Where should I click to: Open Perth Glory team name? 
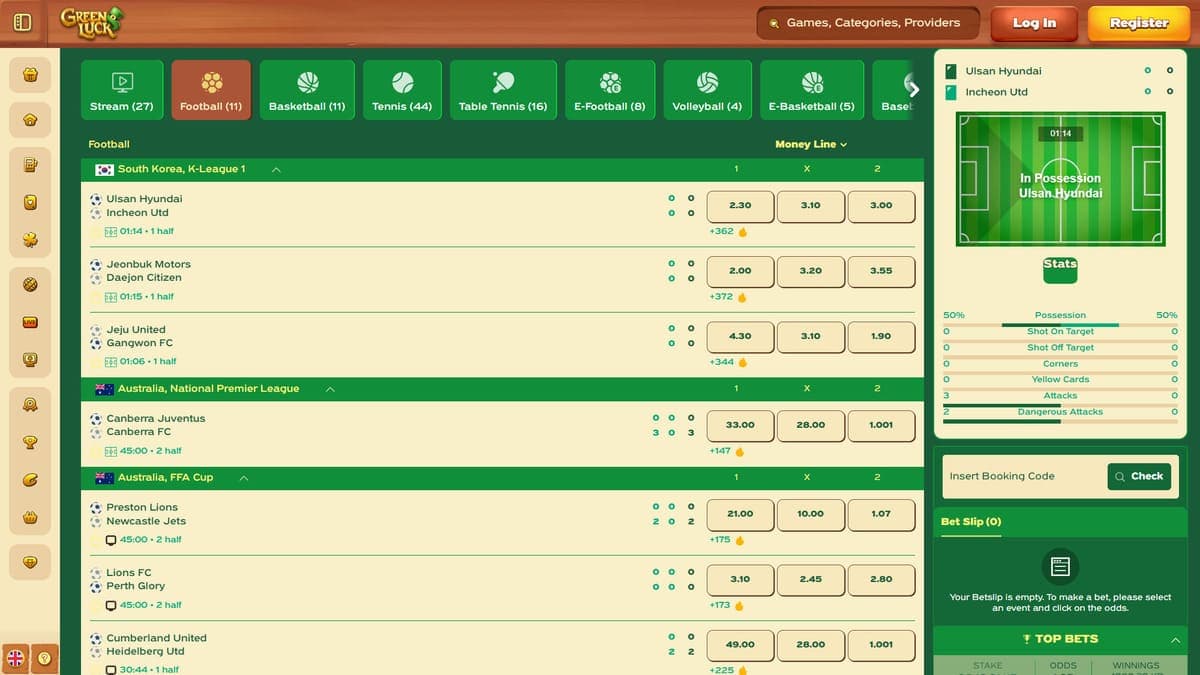point(136,586)
